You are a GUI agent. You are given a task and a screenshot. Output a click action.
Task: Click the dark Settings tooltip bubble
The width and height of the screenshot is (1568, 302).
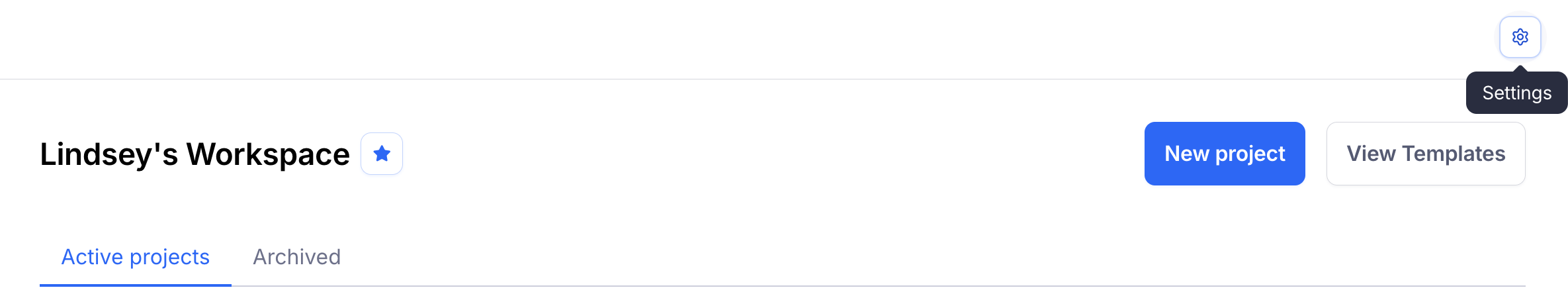pos(1516,93)
